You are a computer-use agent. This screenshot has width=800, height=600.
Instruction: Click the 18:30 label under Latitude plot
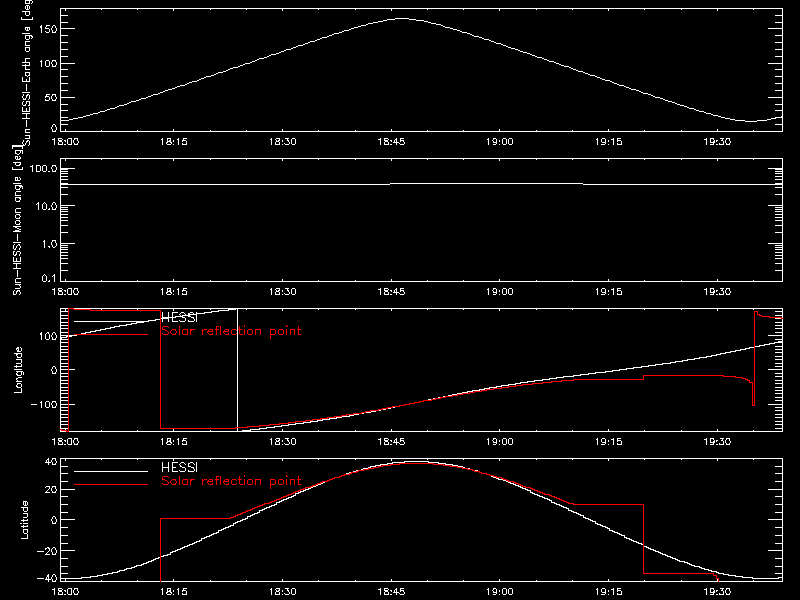point(283,592)
